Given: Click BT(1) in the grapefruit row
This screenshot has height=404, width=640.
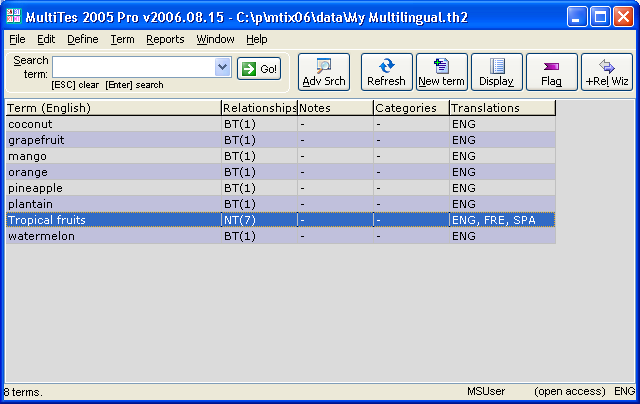Looking at the screenshot, I should point(240,140).
